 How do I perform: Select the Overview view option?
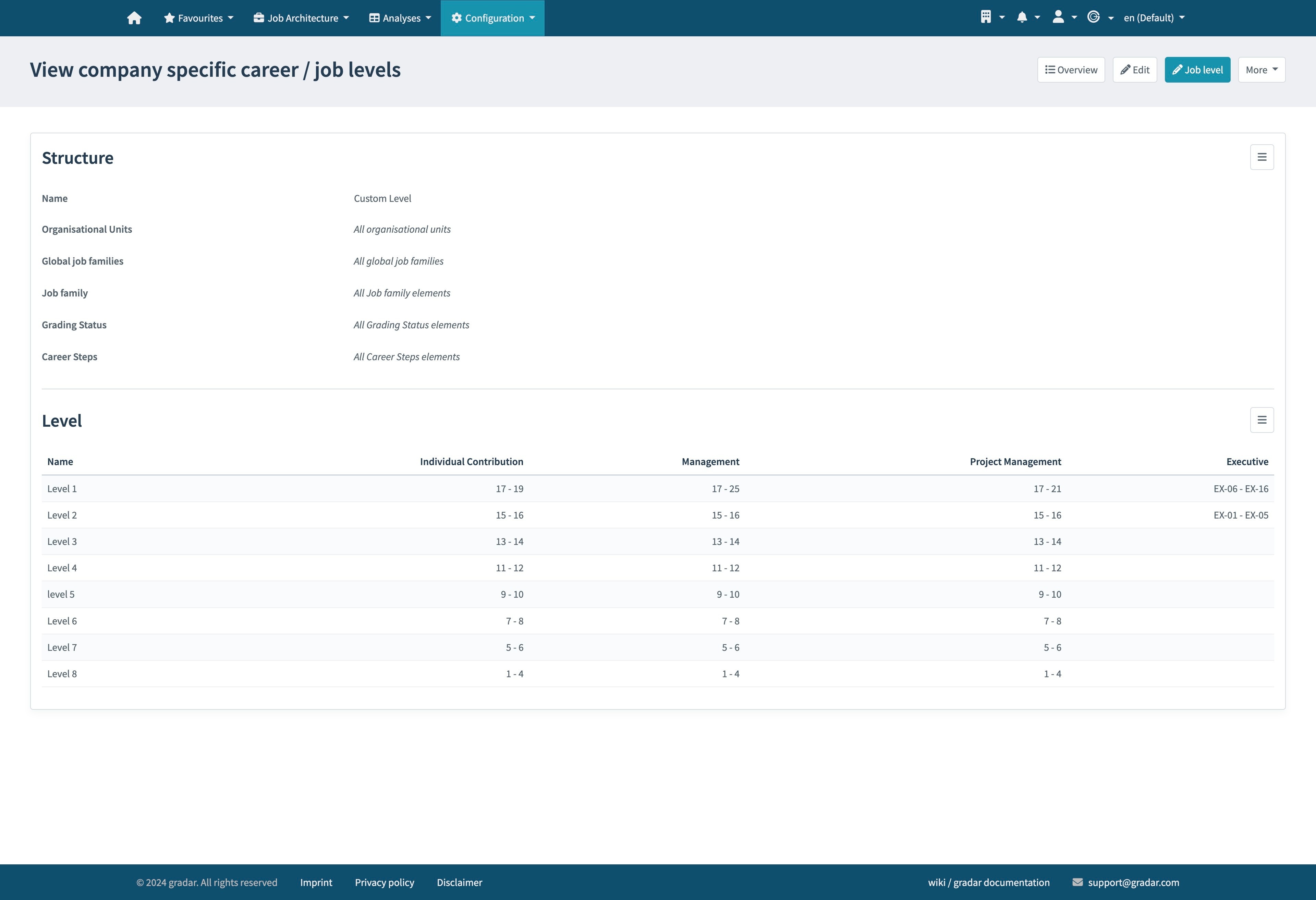pos(1071,69)
